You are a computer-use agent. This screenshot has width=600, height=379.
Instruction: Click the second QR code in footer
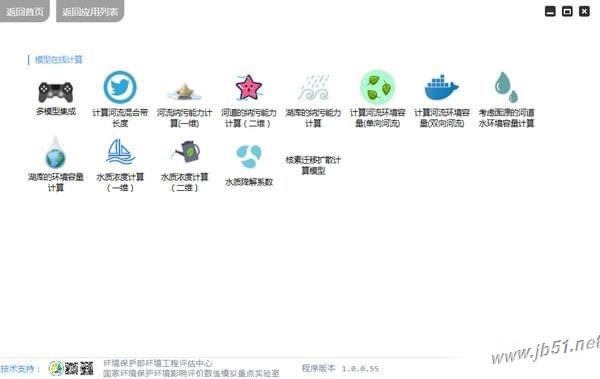[x=87, y=368]
